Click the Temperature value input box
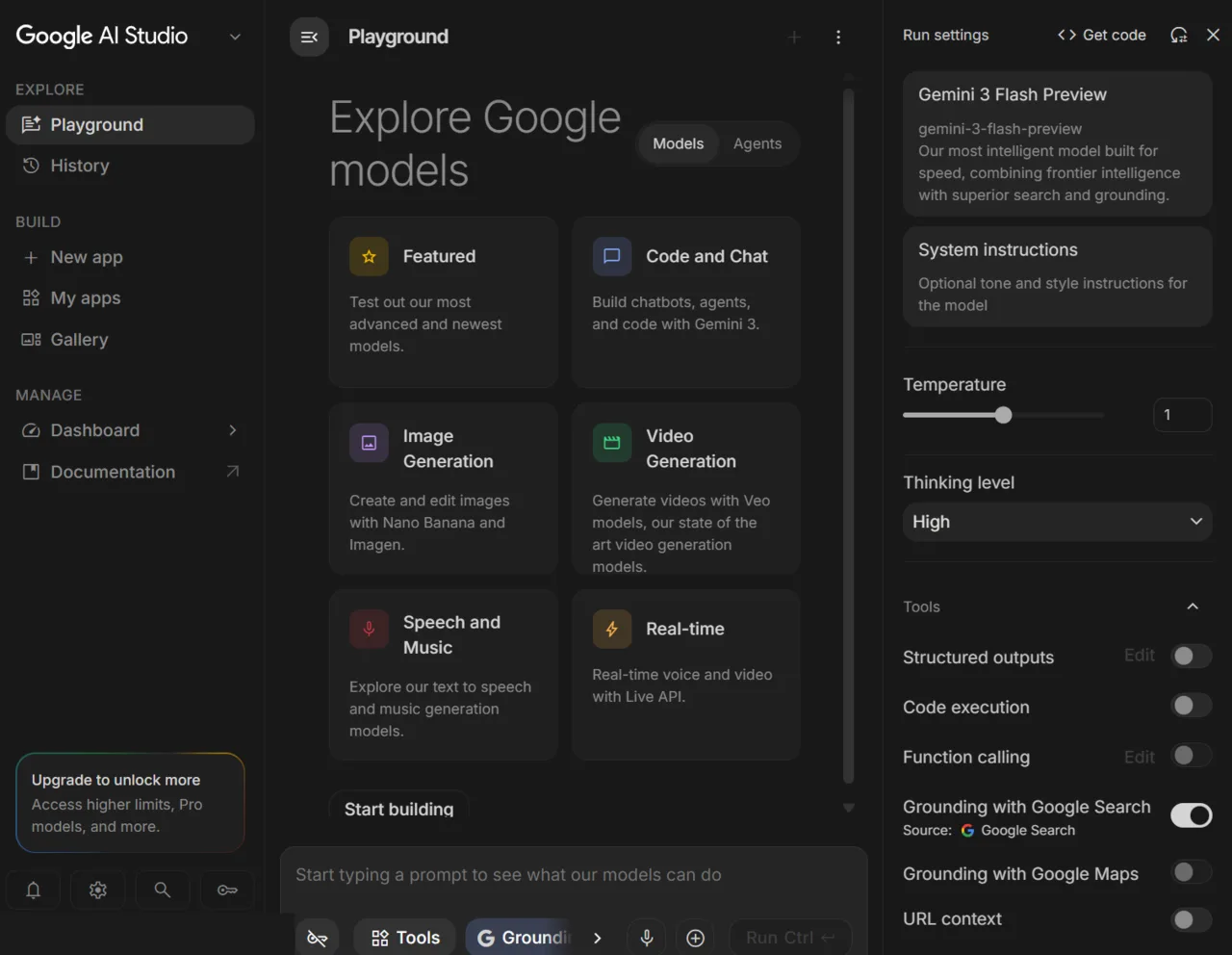 pyautogui.click(x=1182, y=415)
